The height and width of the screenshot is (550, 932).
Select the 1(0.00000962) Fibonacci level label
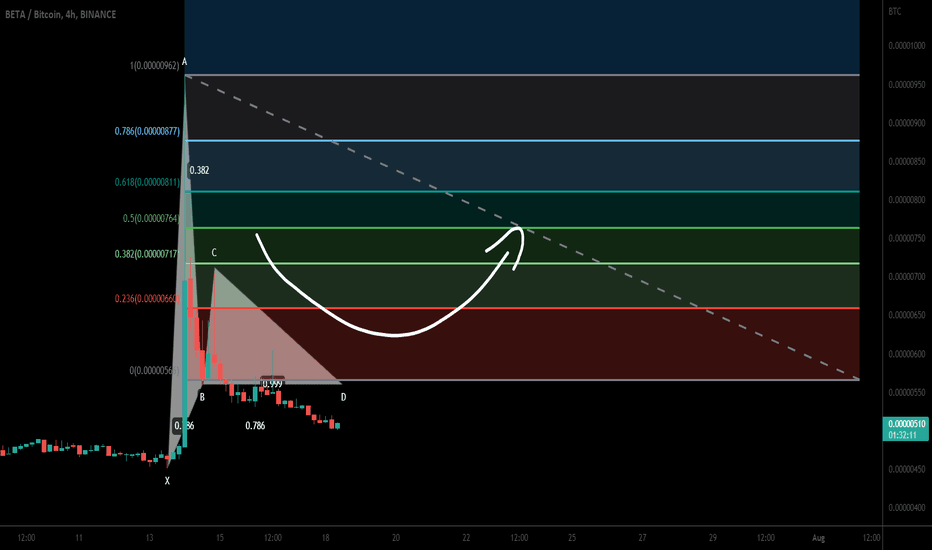(155, 65)
